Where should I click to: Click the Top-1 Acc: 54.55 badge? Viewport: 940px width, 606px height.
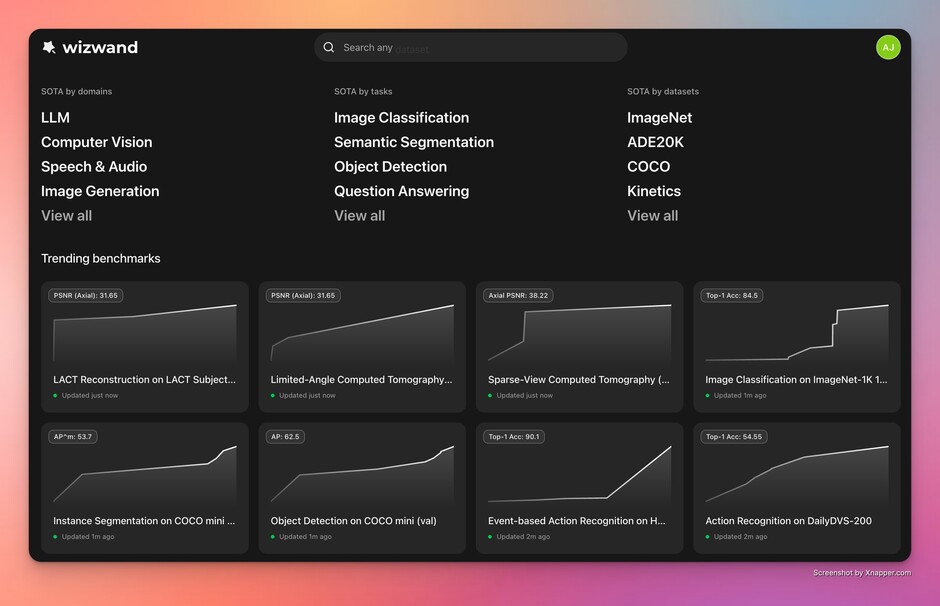coord(734,437)
